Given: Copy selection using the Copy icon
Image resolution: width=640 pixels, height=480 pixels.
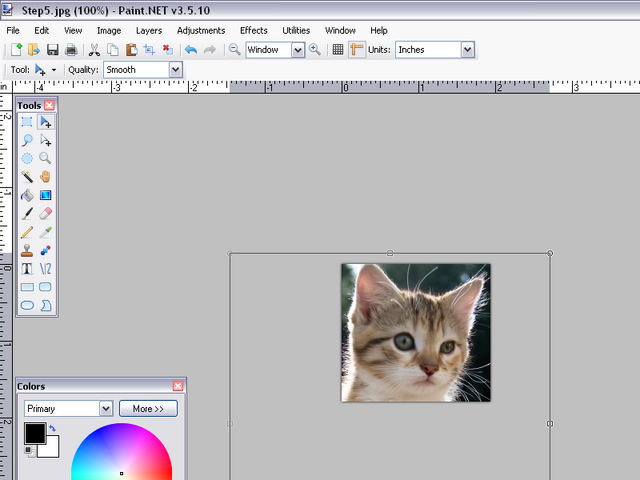Looking at the screenshot, I should [x=113, y=50].
